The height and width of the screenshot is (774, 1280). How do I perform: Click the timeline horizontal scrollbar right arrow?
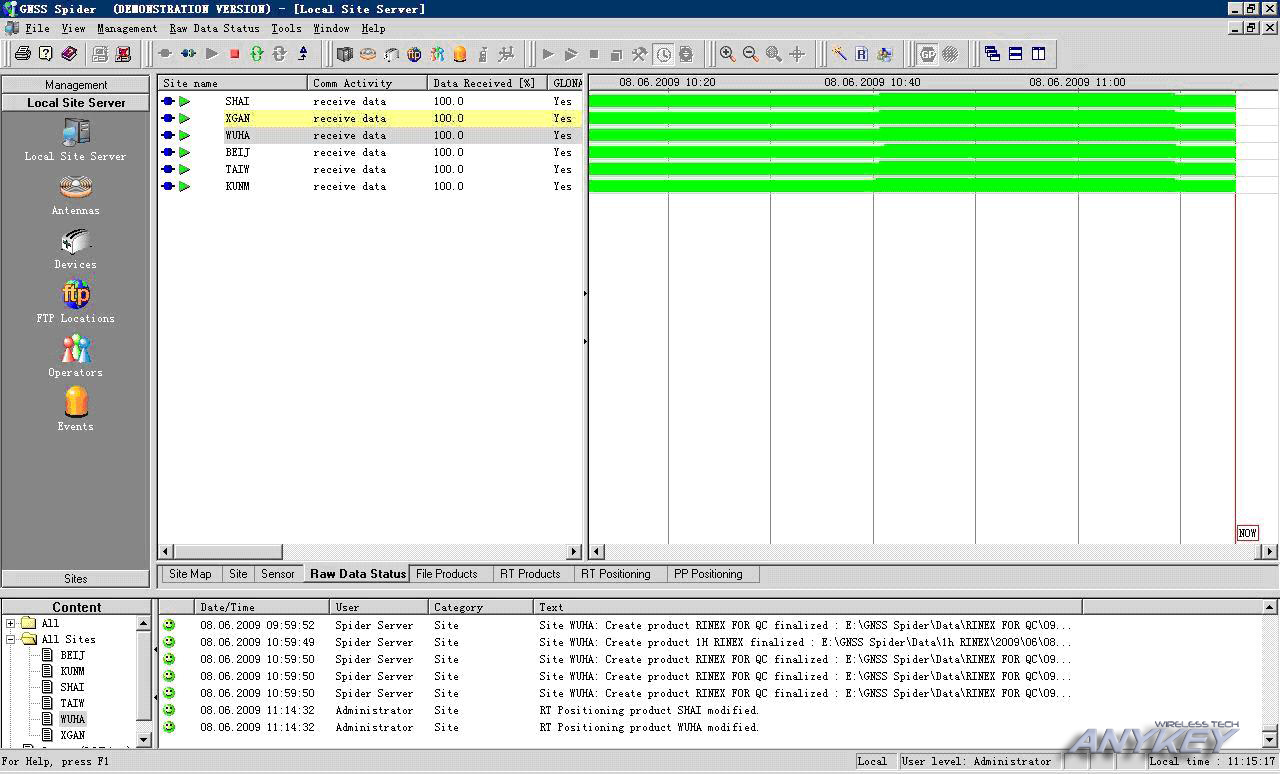1270,551
